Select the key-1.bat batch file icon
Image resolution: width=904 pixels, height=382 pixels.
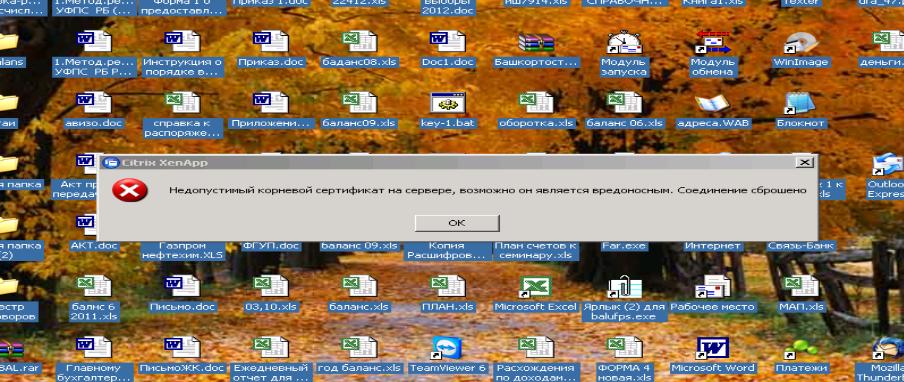point(448,103)
